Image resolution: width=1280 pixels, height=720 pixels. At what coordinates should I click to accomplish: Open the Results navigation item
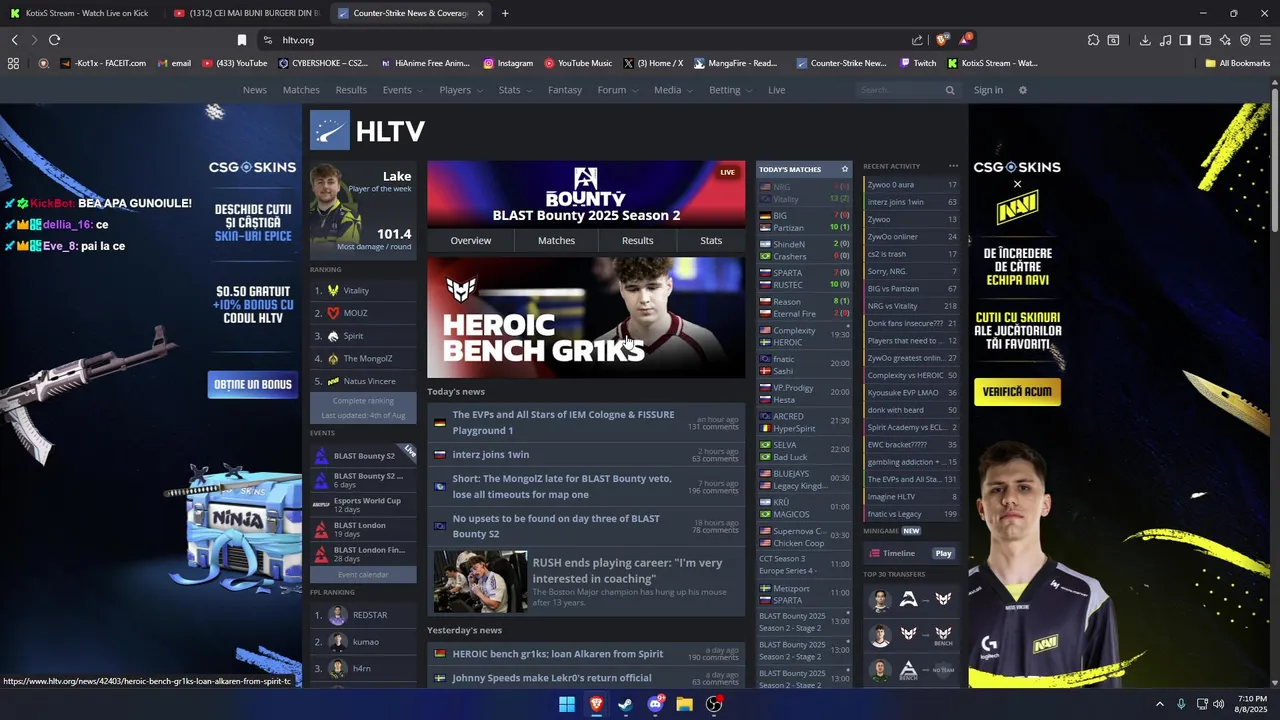coord(351,90)
